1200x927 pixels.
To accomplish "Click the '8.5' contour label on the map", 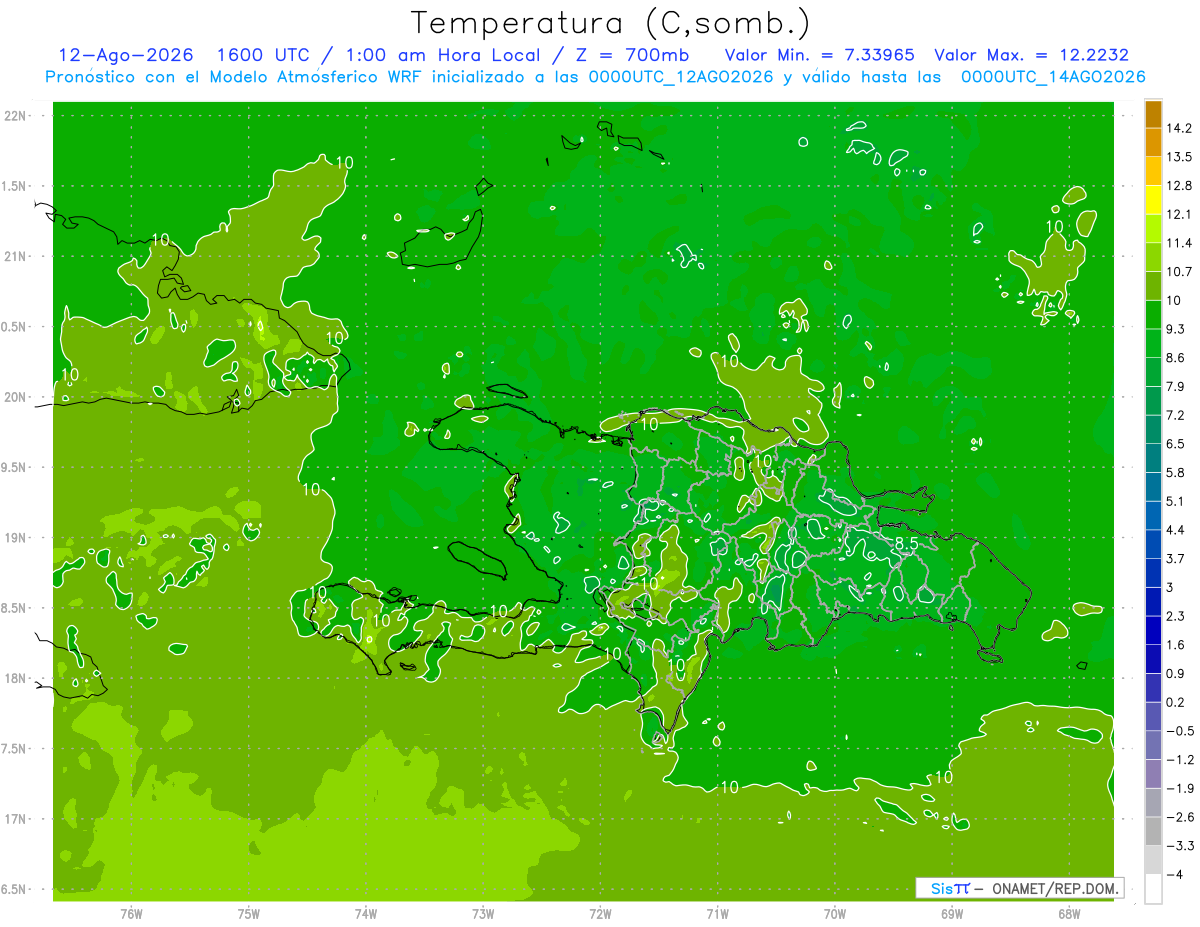I will 906,544.
